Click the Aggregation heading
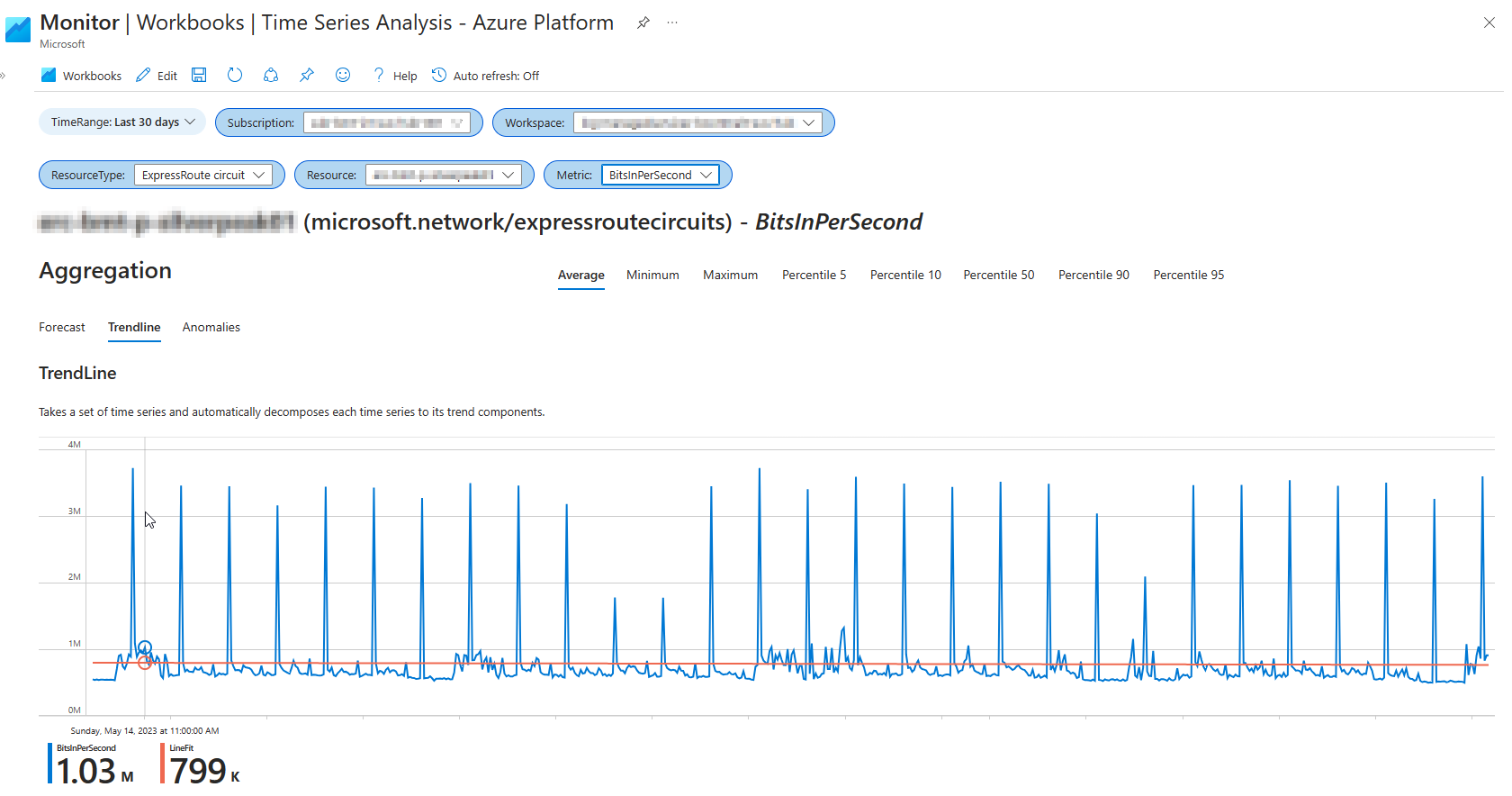This screenshot has height=796, width=1512. point(105,271)
